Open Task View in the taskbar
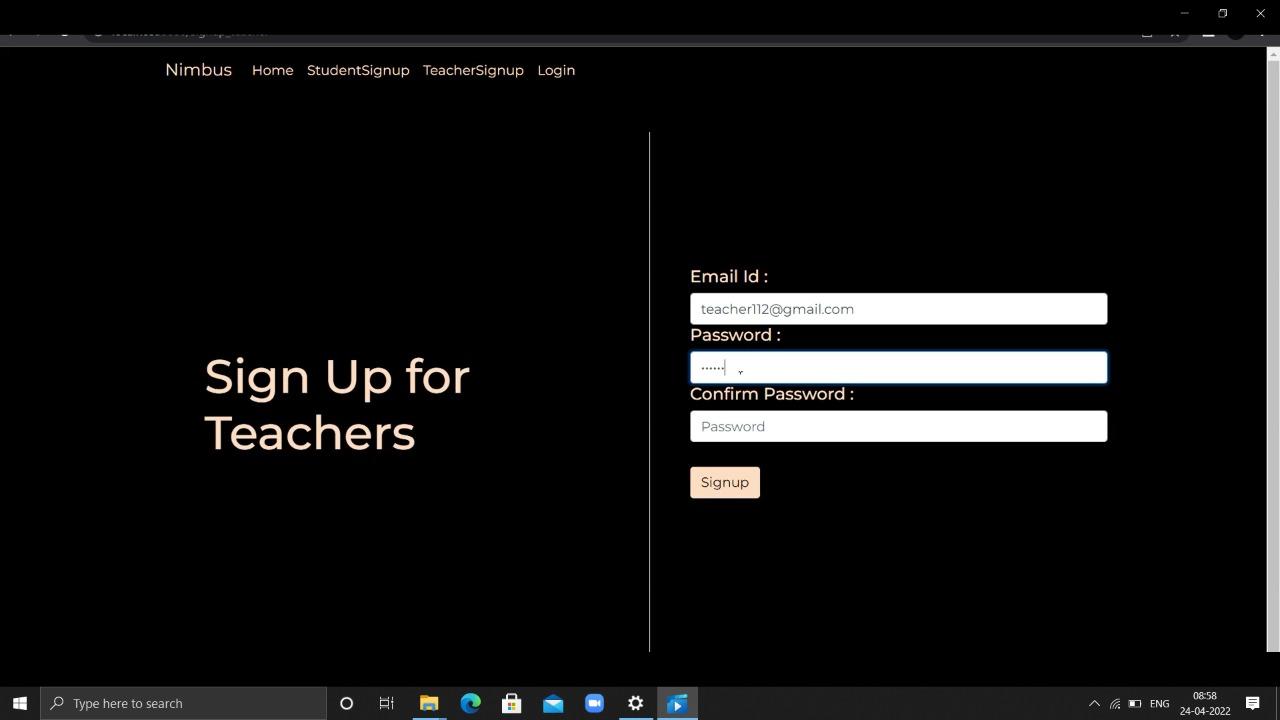The height and width of the screenshot is (720, 1280). 386,703
